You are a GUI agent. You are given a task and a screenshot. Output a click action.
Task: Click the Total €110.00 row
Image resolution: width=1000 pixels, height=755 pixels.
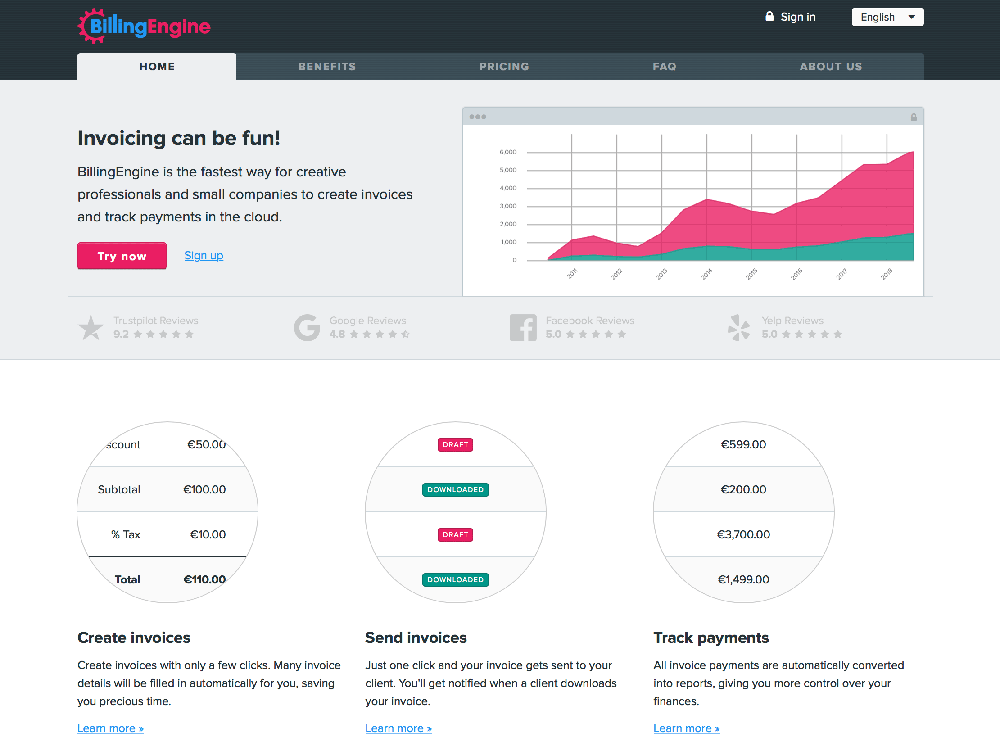[x=168, y=579]
